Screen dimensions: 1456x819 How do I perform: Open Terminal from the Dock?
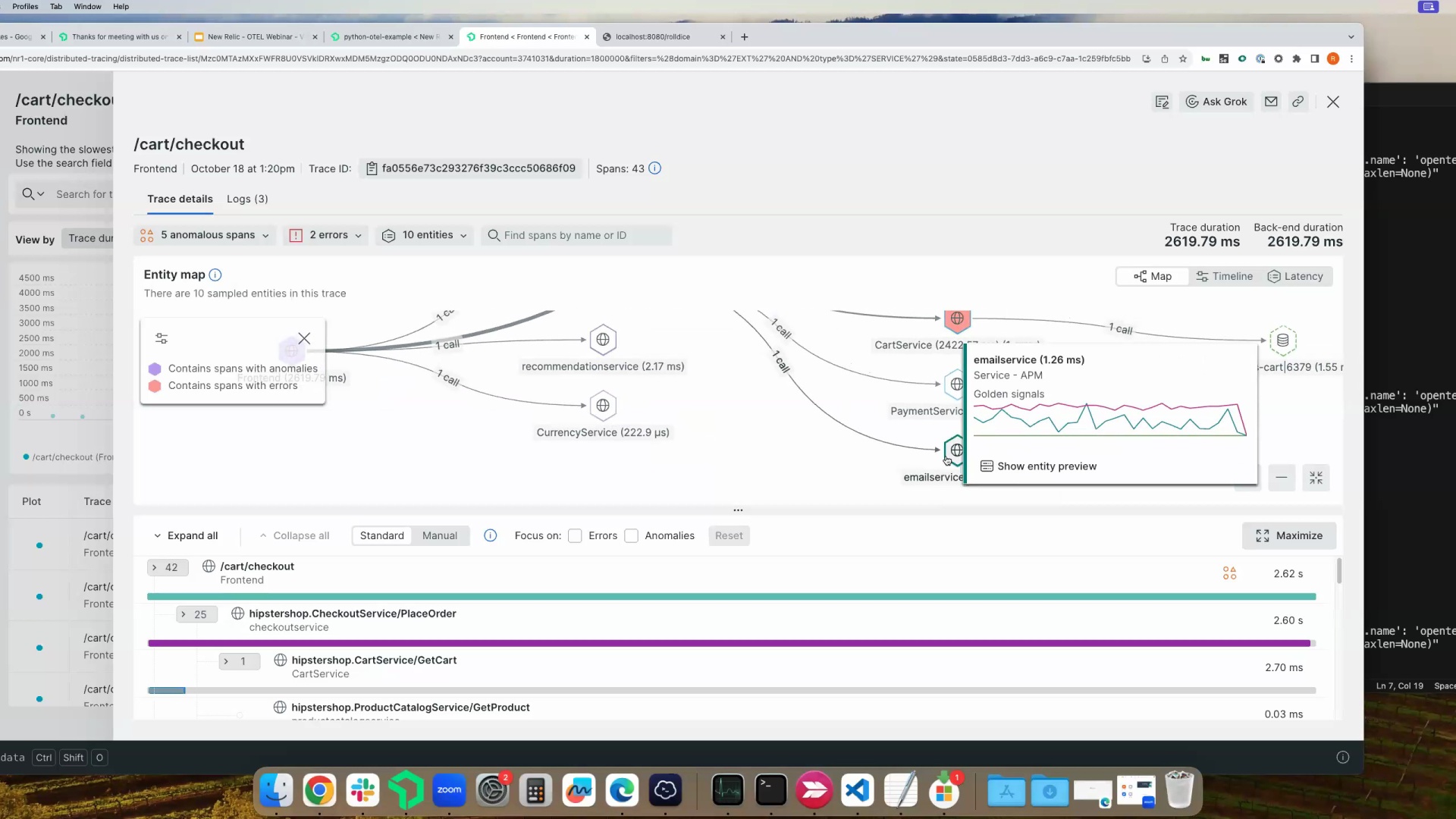click(771, 791)
